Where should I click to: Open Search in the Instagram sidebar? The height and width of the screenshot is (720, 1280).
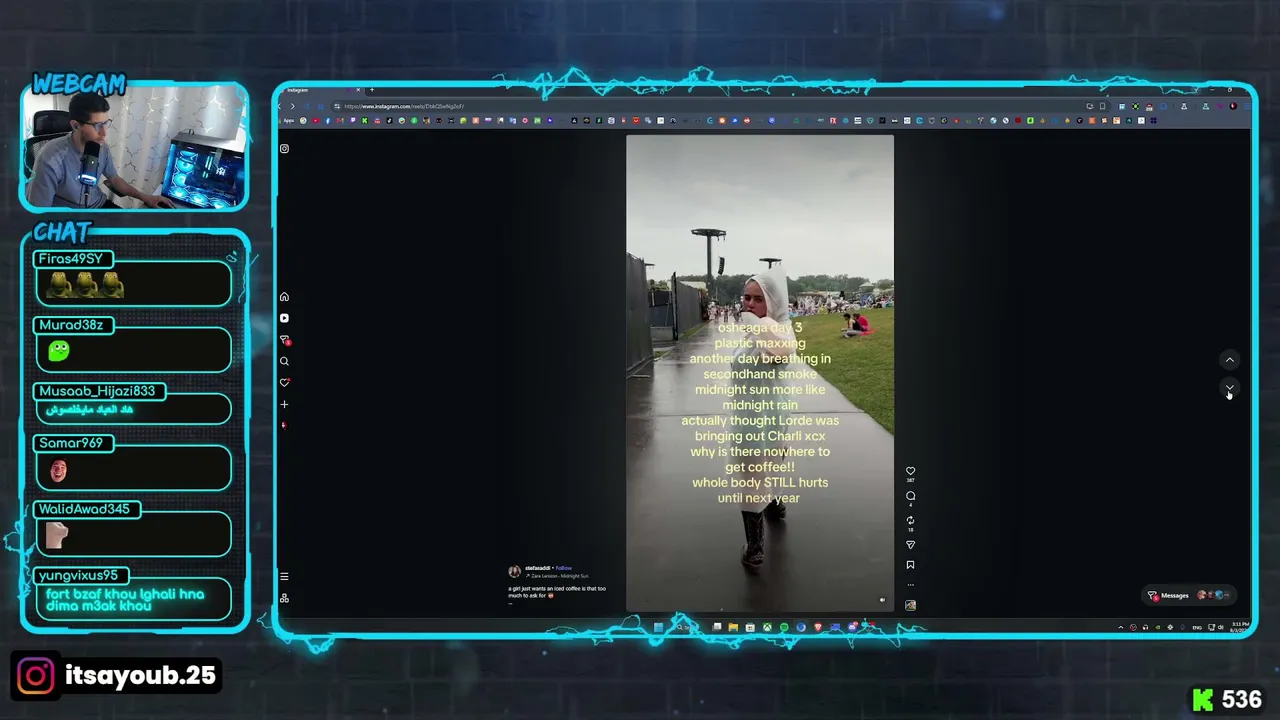point(284,361)
